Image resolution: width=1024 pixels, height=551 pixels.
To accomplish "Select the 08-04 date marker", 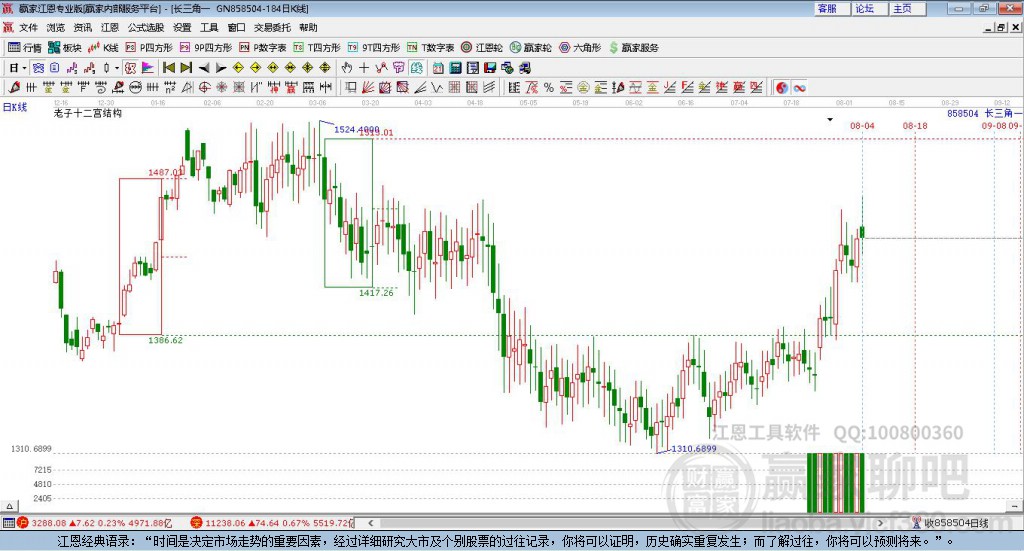I will click(862, 125).
